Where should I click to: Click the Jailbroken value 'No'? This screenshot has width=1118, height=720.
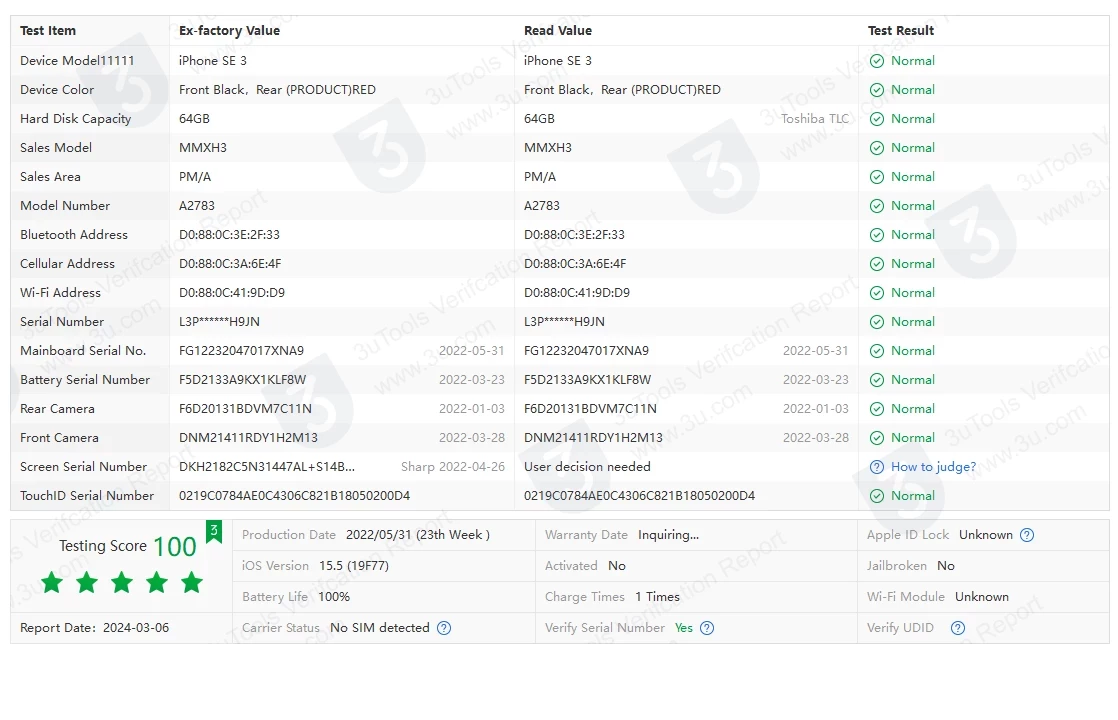click(946, 565)
